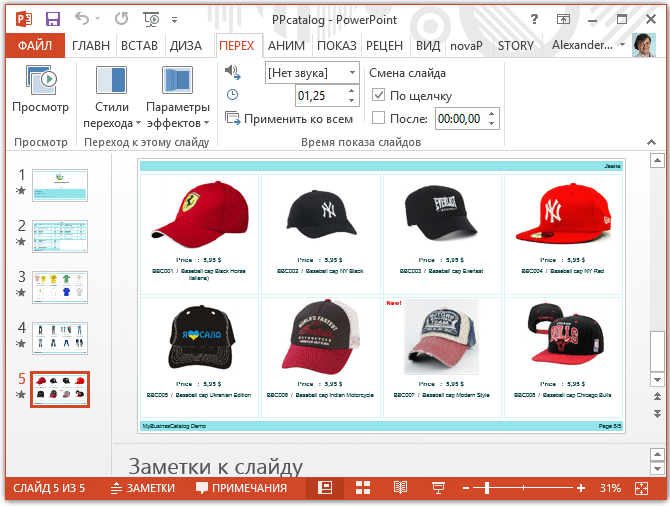Click the notes pane scroll-up arrow
This screenshot has height=506, width=670.
tap(657, 454)
